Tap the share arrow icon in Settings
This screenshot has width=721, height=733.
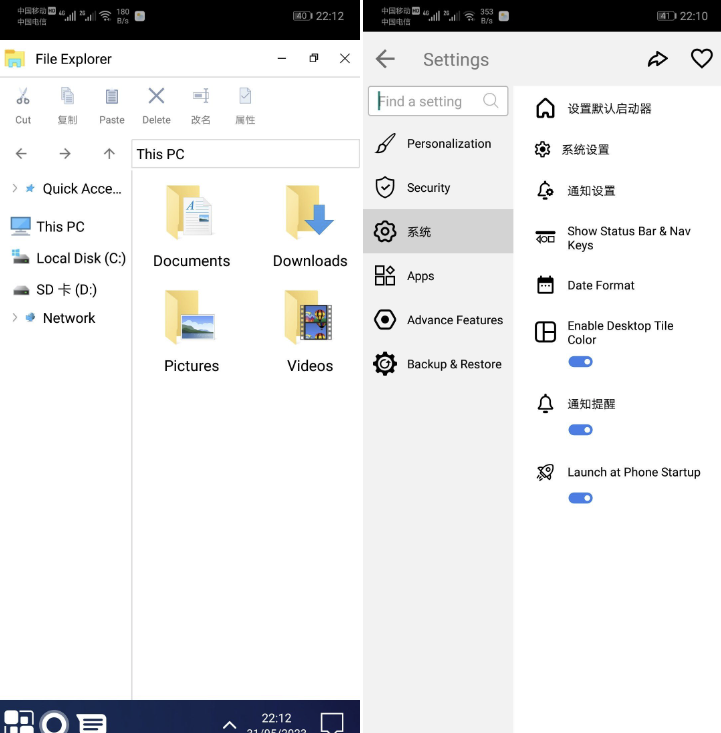click(x=657, y=60)
